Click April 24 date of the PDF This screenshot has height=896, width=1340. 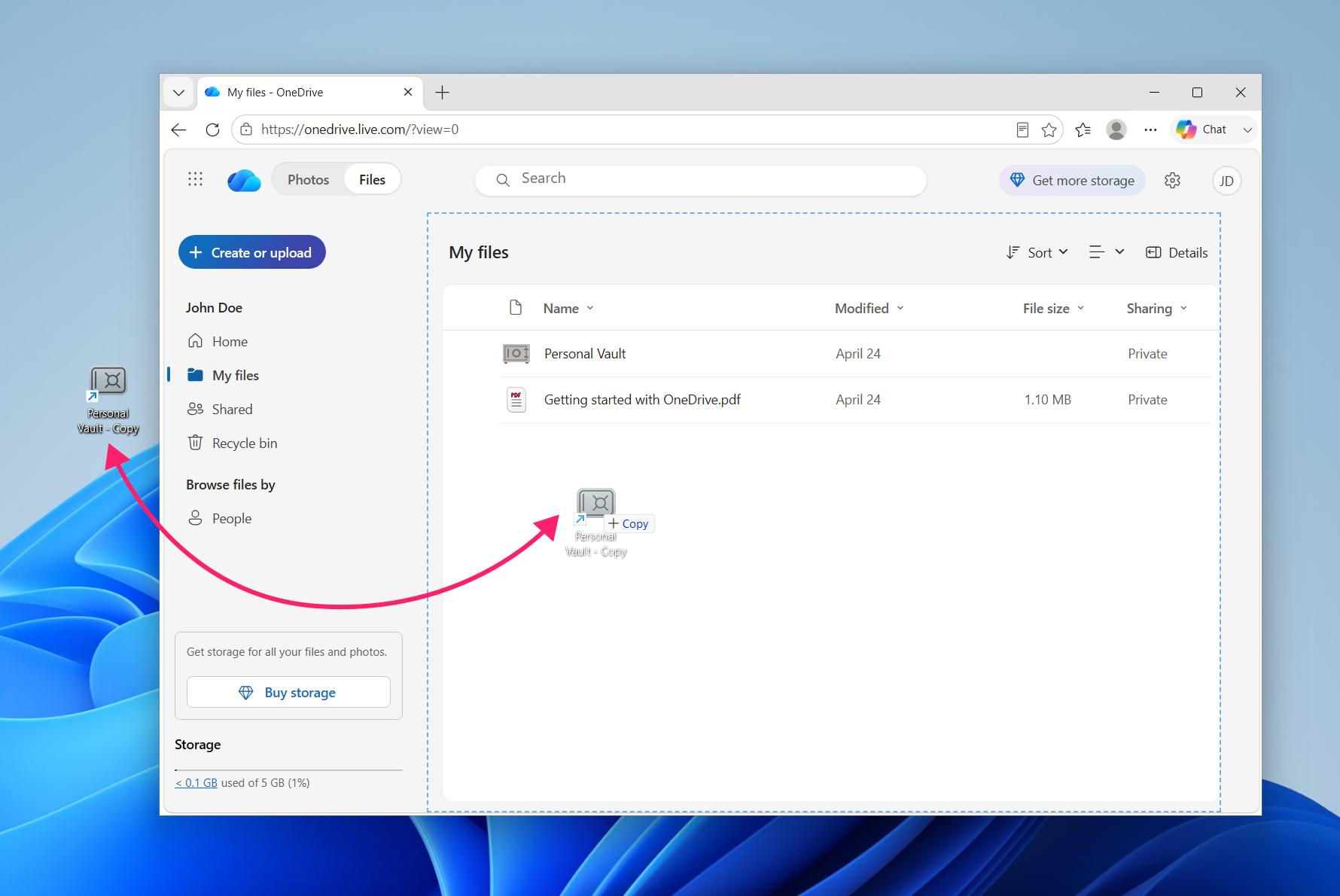pyautogui.click(x=858, y=400)
